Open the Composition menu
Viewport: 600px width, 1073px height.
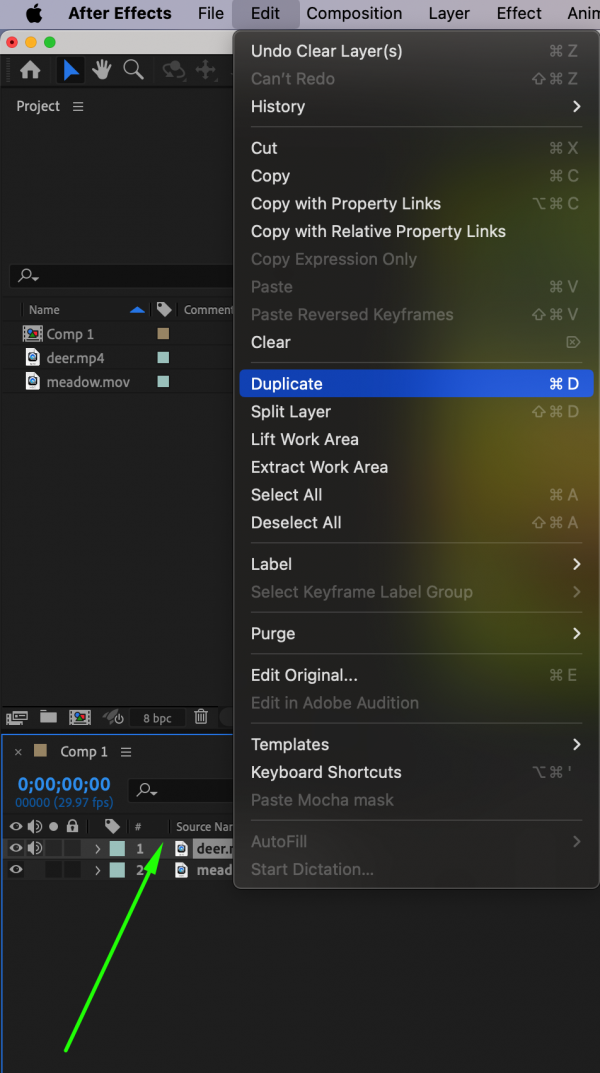point(355,14)
